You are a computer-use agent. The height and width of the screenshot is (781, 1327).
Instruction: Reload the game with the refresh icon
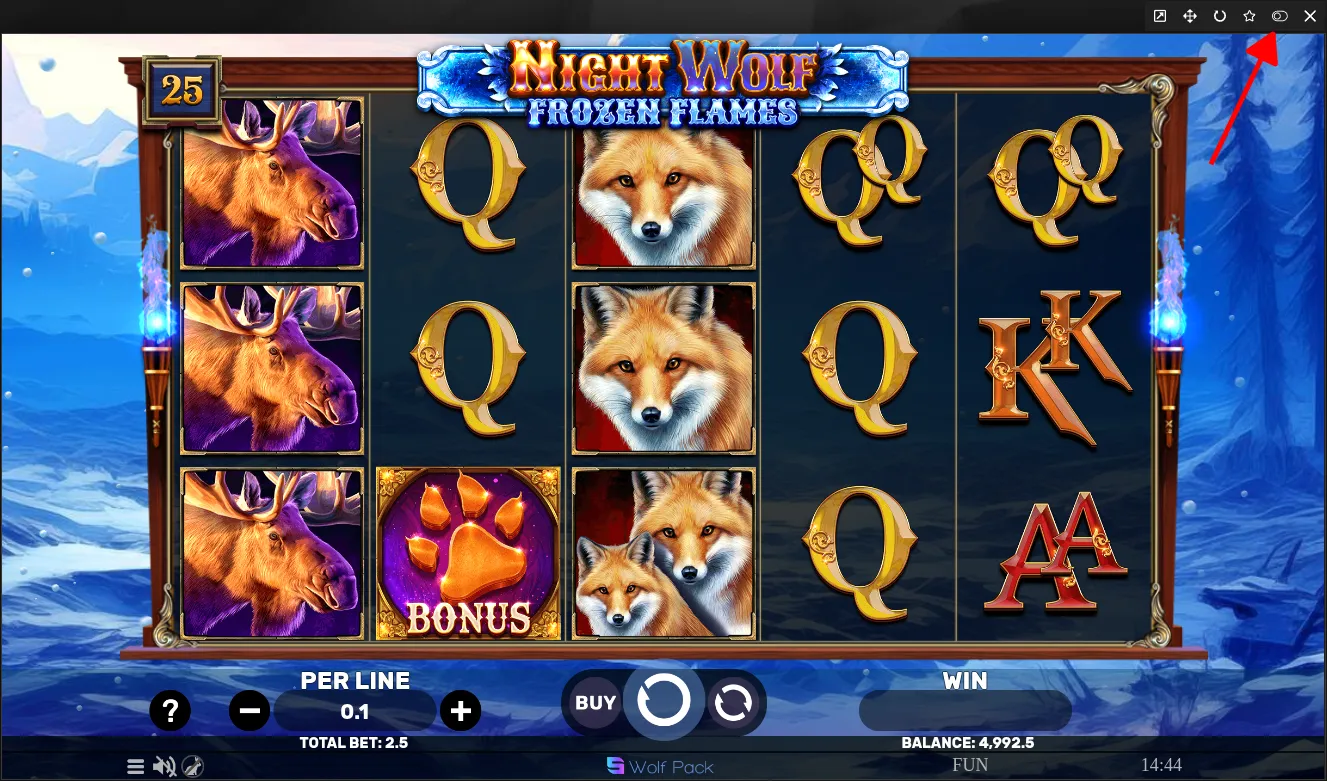pos(1220,16)
